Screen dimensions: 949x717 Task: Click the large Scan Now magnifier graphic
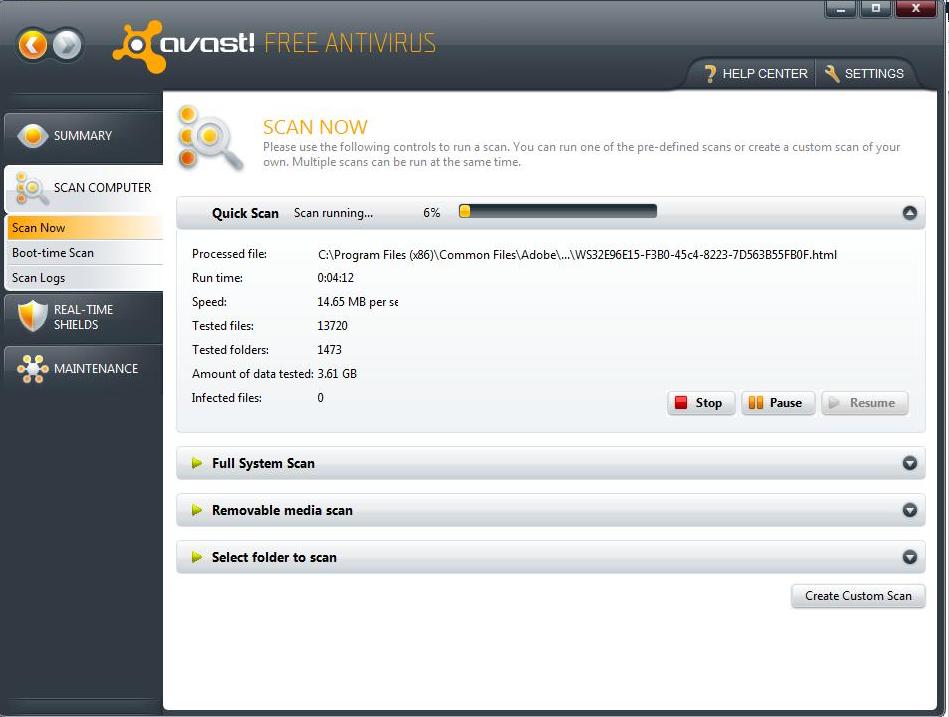(209, 138)
